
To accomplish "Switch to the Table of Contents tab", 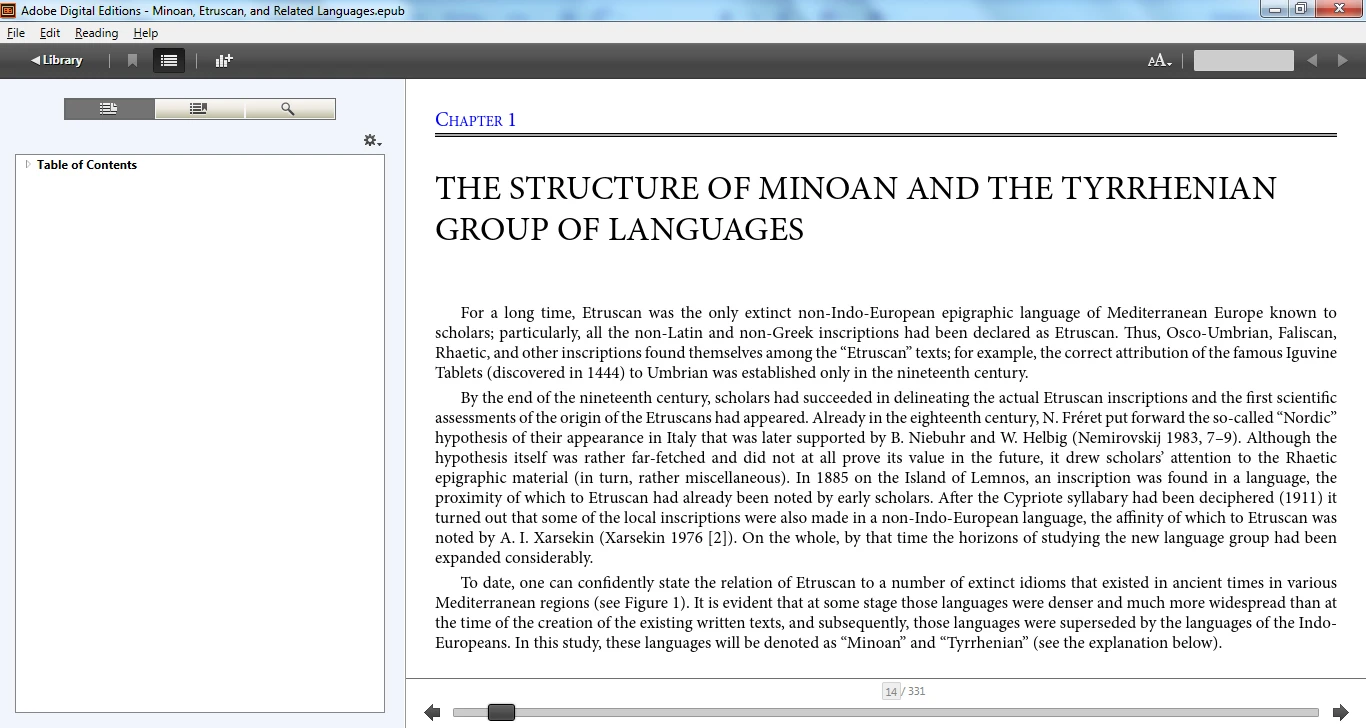I will [x=109, y=109].
